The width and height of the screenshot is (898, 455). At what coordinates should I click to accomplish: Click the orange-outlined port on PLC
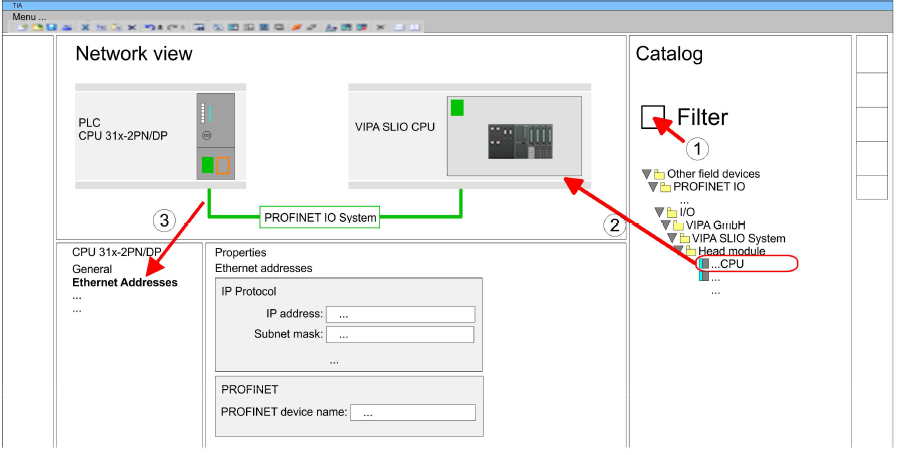(x=223, y=166)
